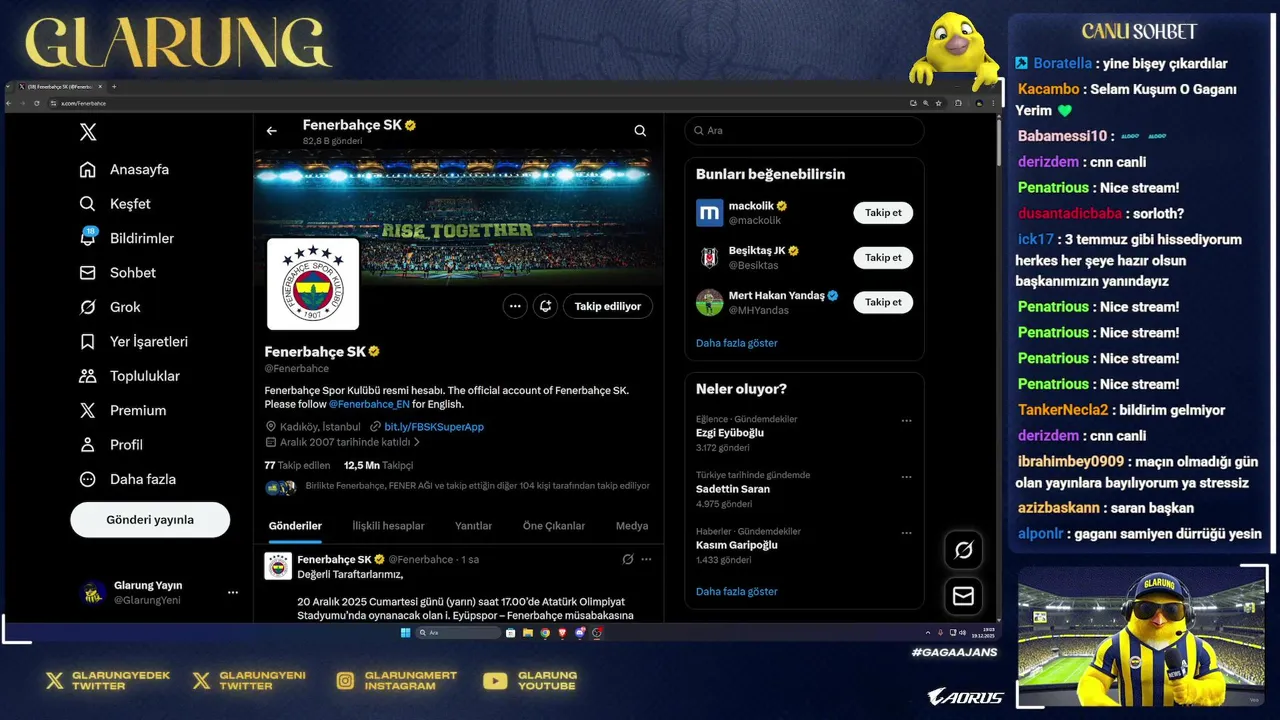This screenshot has width=1280, height=720.
Task: Open Keşfet explore search page
Action: point(115,203)
